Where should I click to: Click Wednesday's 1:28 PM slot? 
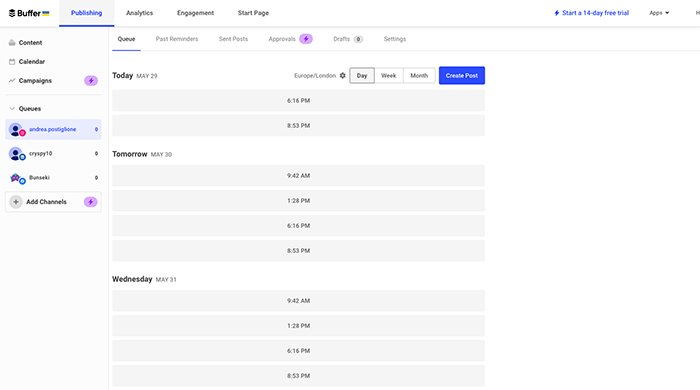(298, 325)
